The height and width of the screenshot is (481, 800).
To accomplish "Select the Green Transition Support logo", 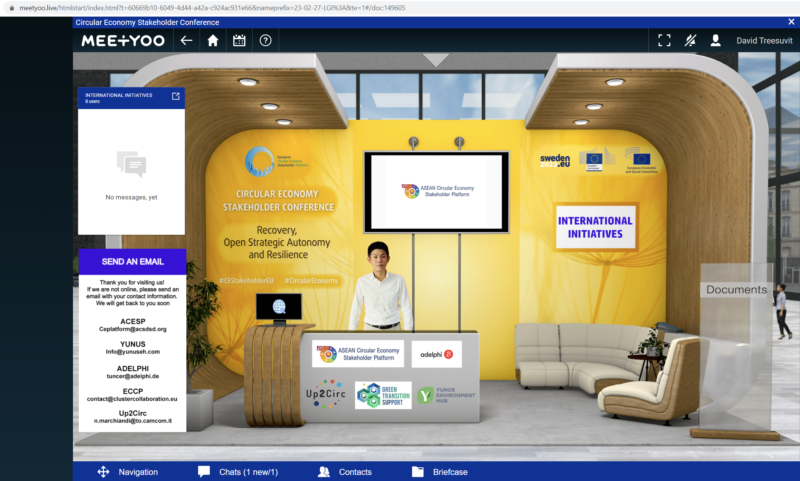I will click(383, 395).
